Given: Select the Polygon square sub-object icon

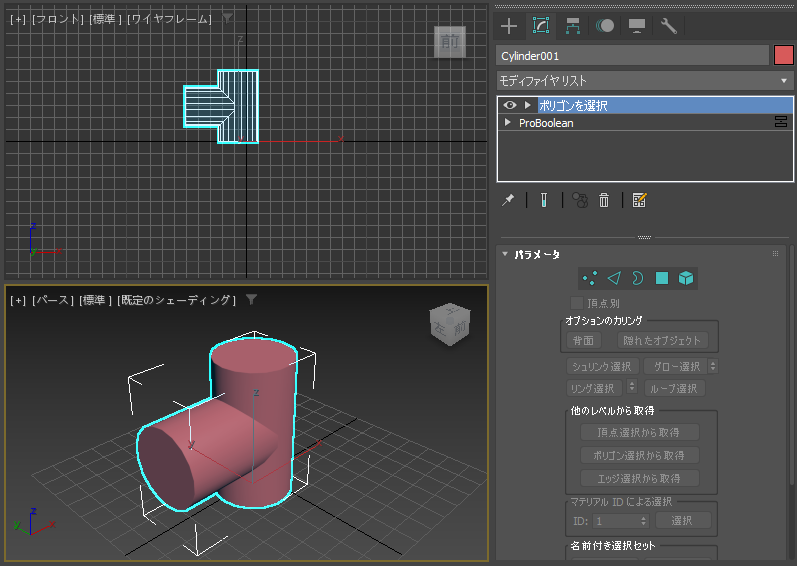Looking at the screenshot, I should (x=662, y=278).
